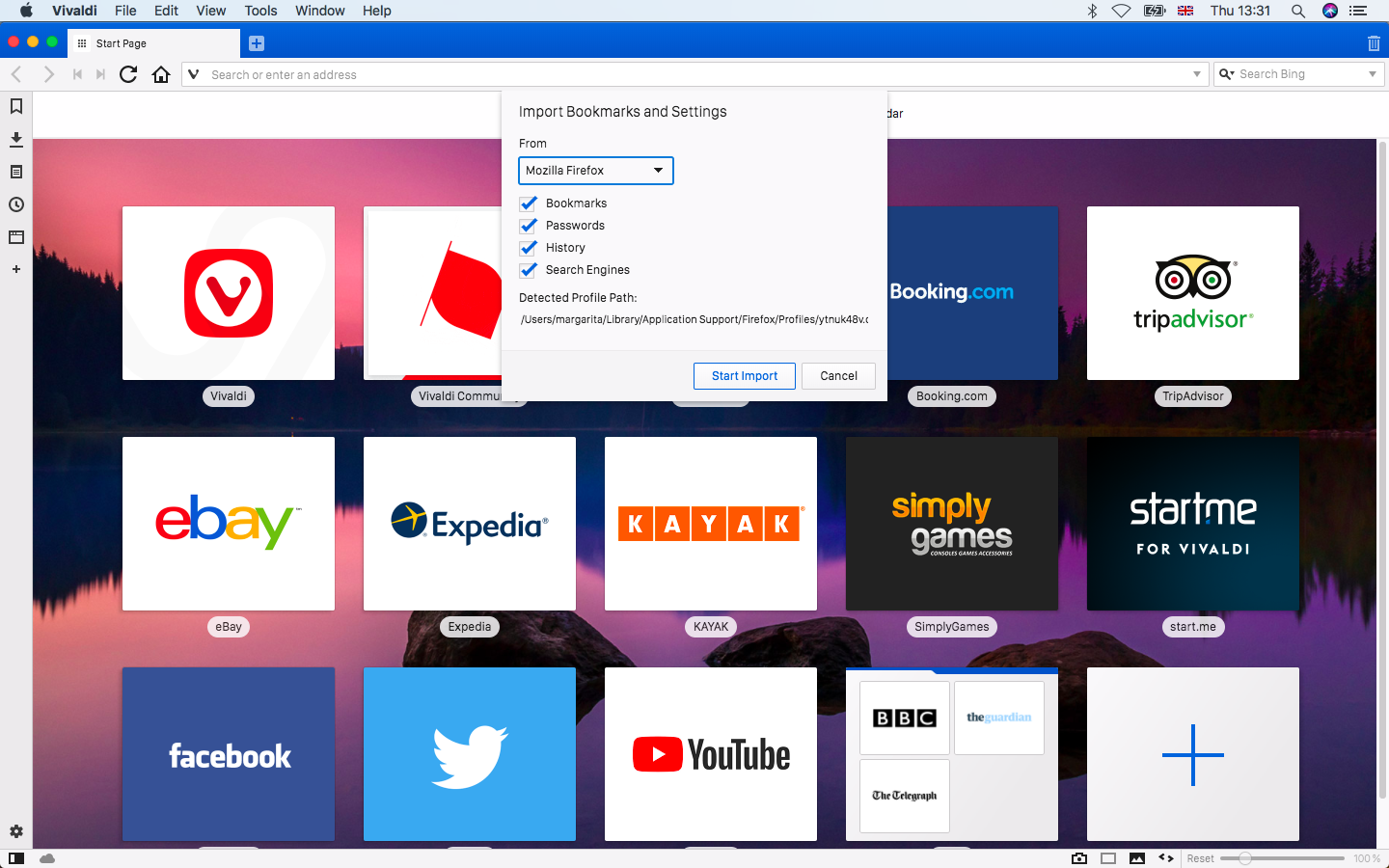Open the Twitter speed dial
Image resolution: width=1389 pixels, height=868 pixels.
point(470,754)
